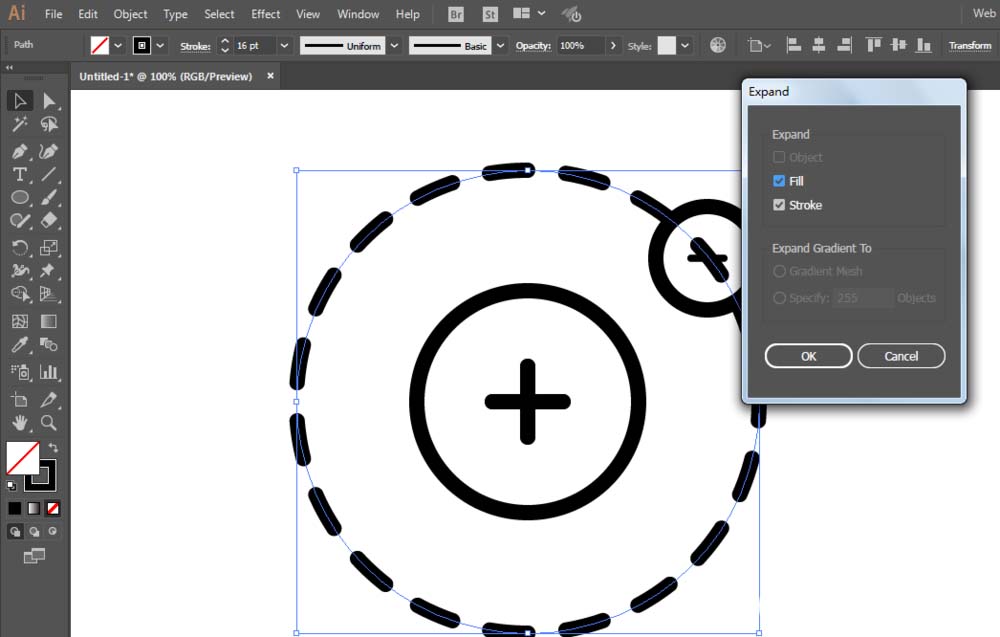Expand the Uniform width profile dropdown
The image size is (1000, 637).
pyautogui.click(x=393, y=46)
